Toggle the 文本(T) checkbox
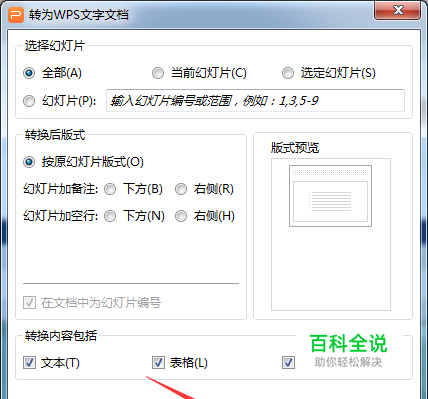 click(29, 363)
